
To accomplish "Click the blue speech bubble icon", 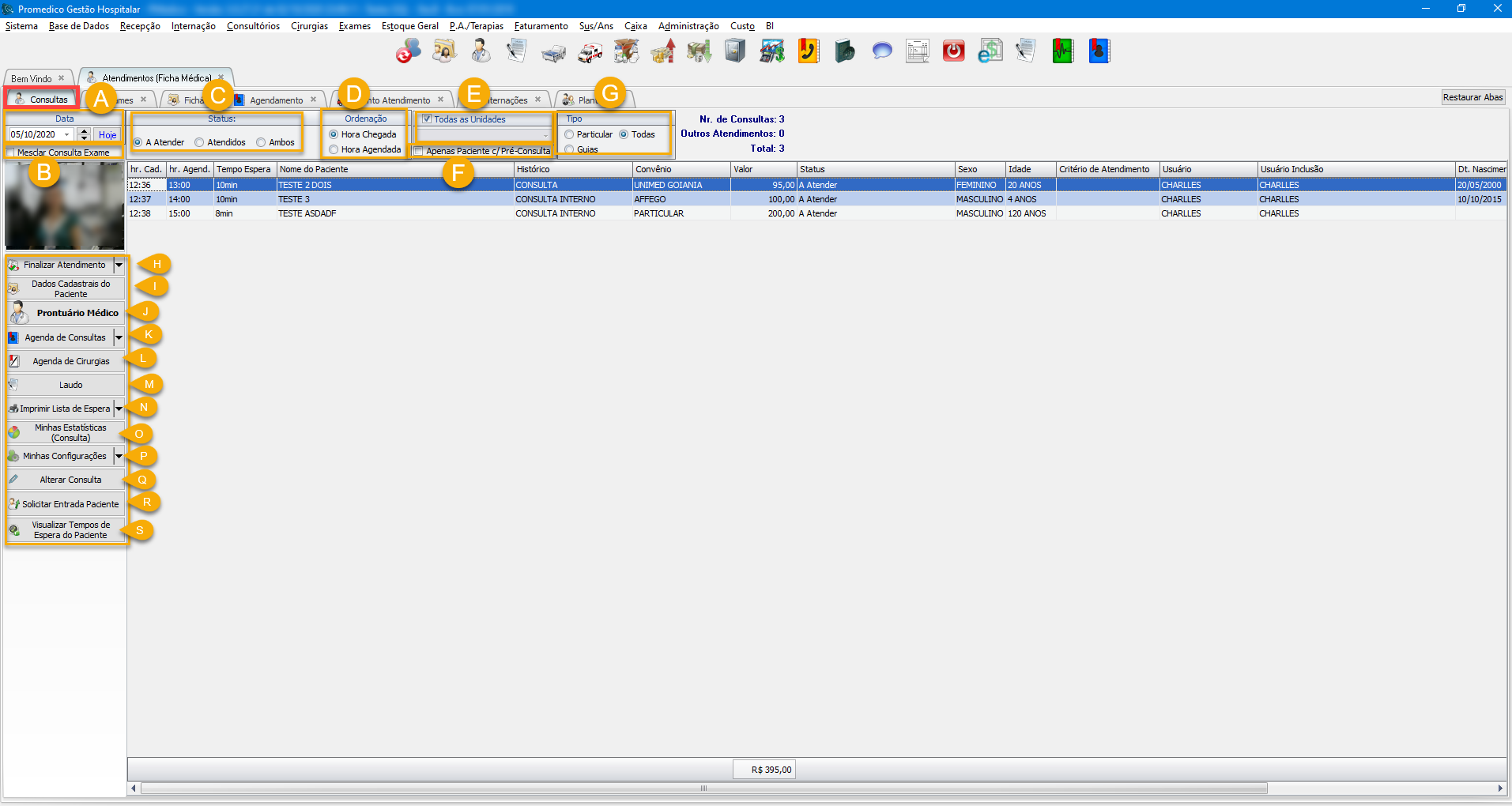I will point(881,52).
